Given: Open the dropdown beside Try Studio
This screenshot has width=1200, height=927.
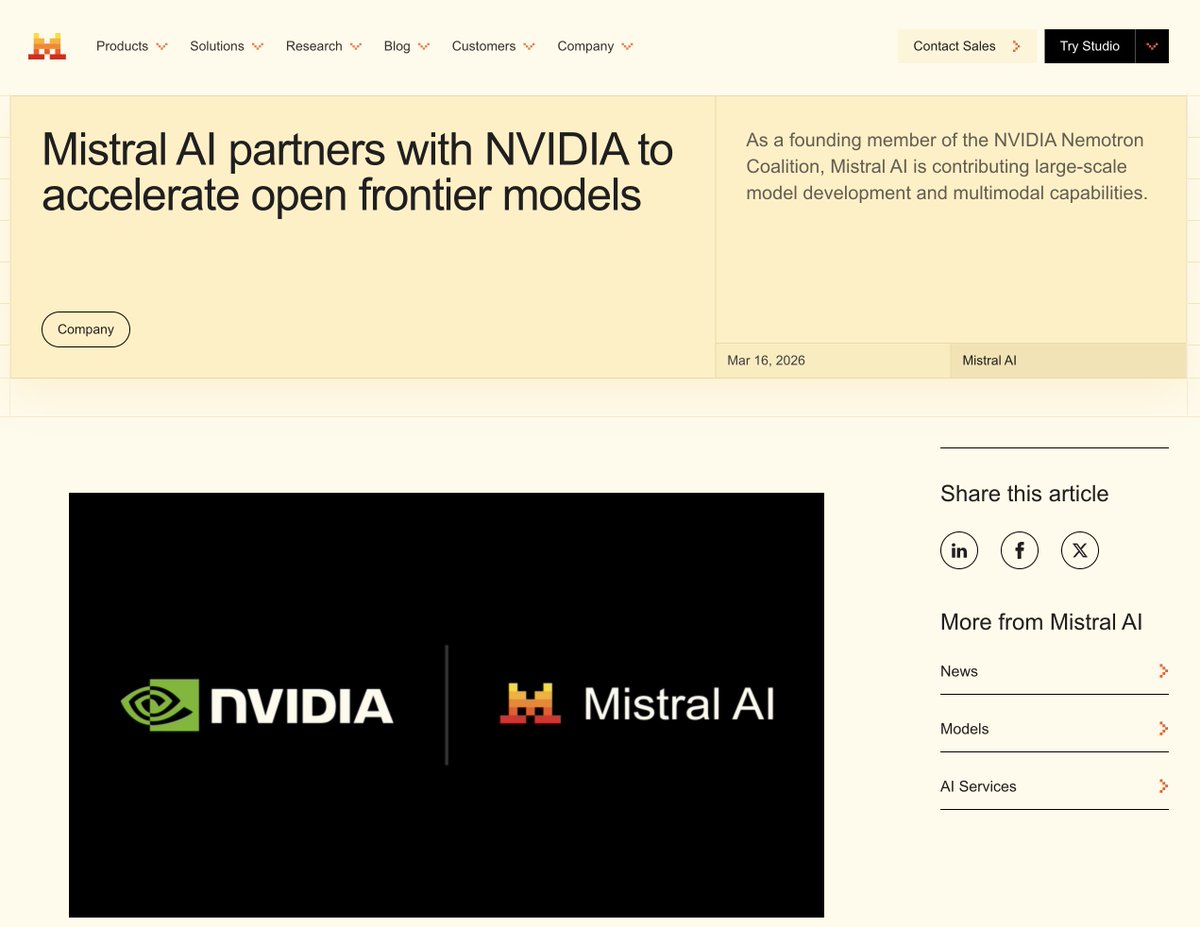Looking at the screenshot, I should pos(1152,46).
